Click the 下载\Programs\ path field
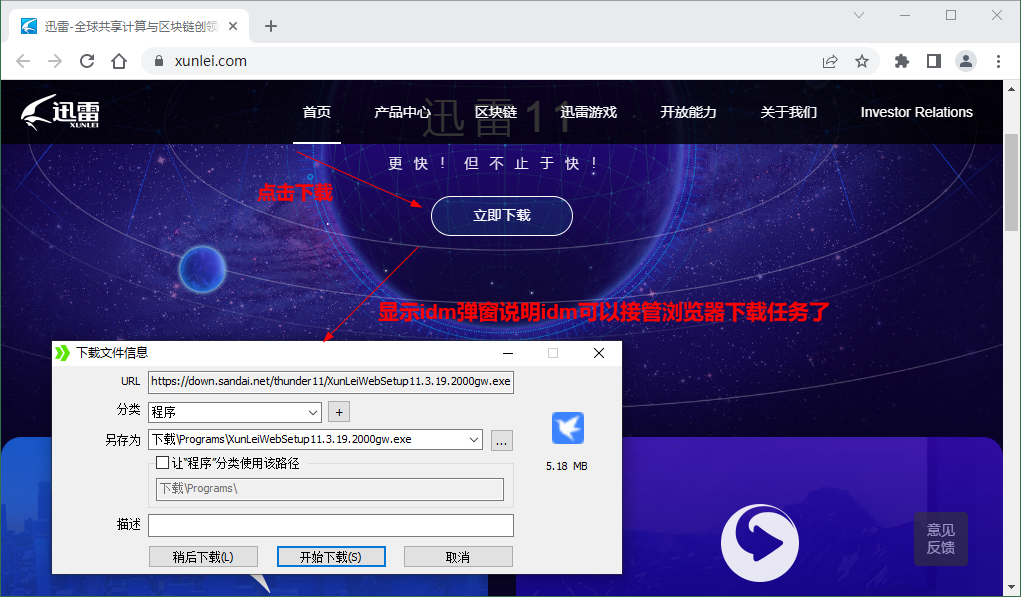Image resolution: width=1021 pixels, height=597 pixels. (330, 489)
